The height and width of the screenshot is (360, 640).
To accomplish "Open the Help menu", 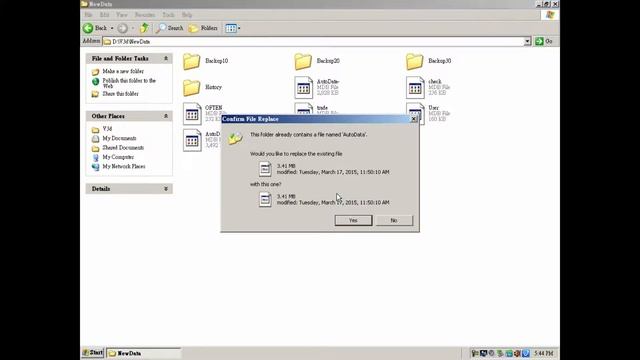I will click(x=187, y=15).
